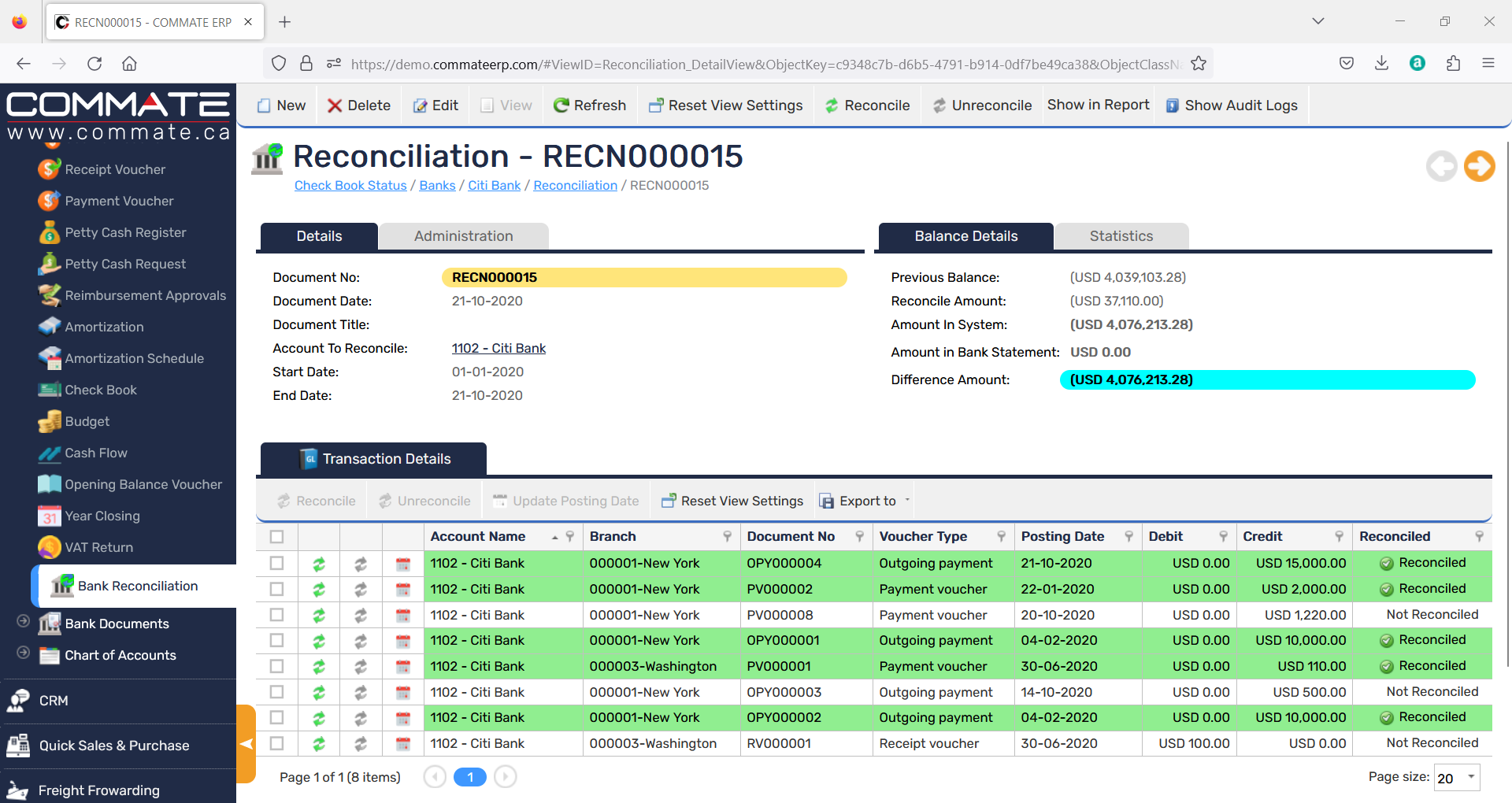This screenshot has height=803, width=1512.
Task: Expand Bank Documents group
Action: [24, 621]
